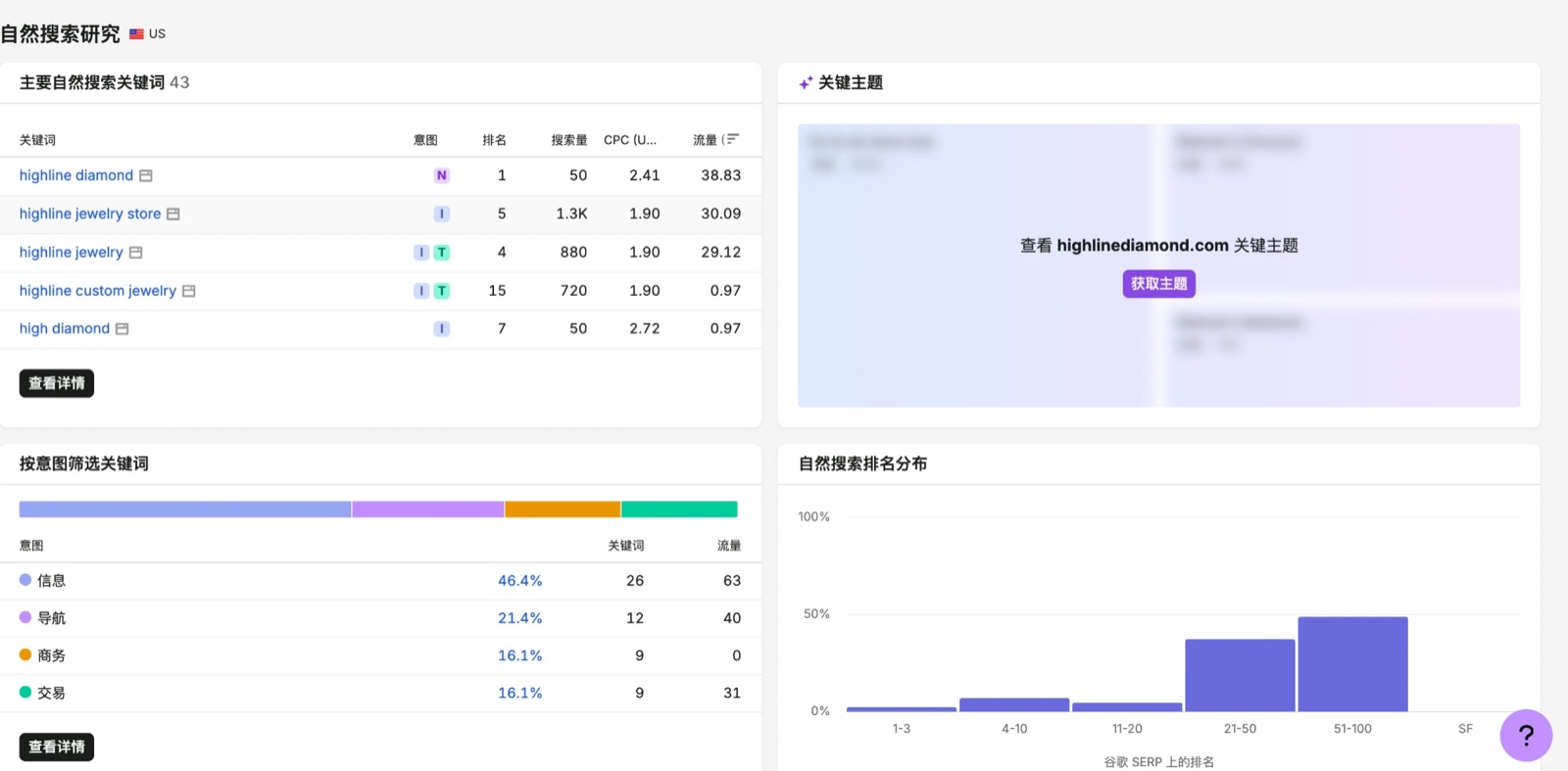Click 查看详情 under intent keyword table
1568x771 pixels.
tap(57, 747)
